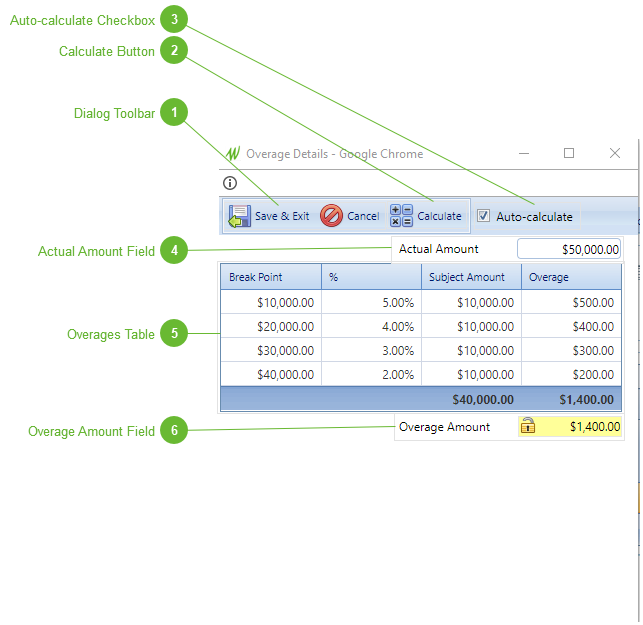Click the lock icon in Overage Amount field
This screenshot has height=625, width=643.
coord(528,426)
